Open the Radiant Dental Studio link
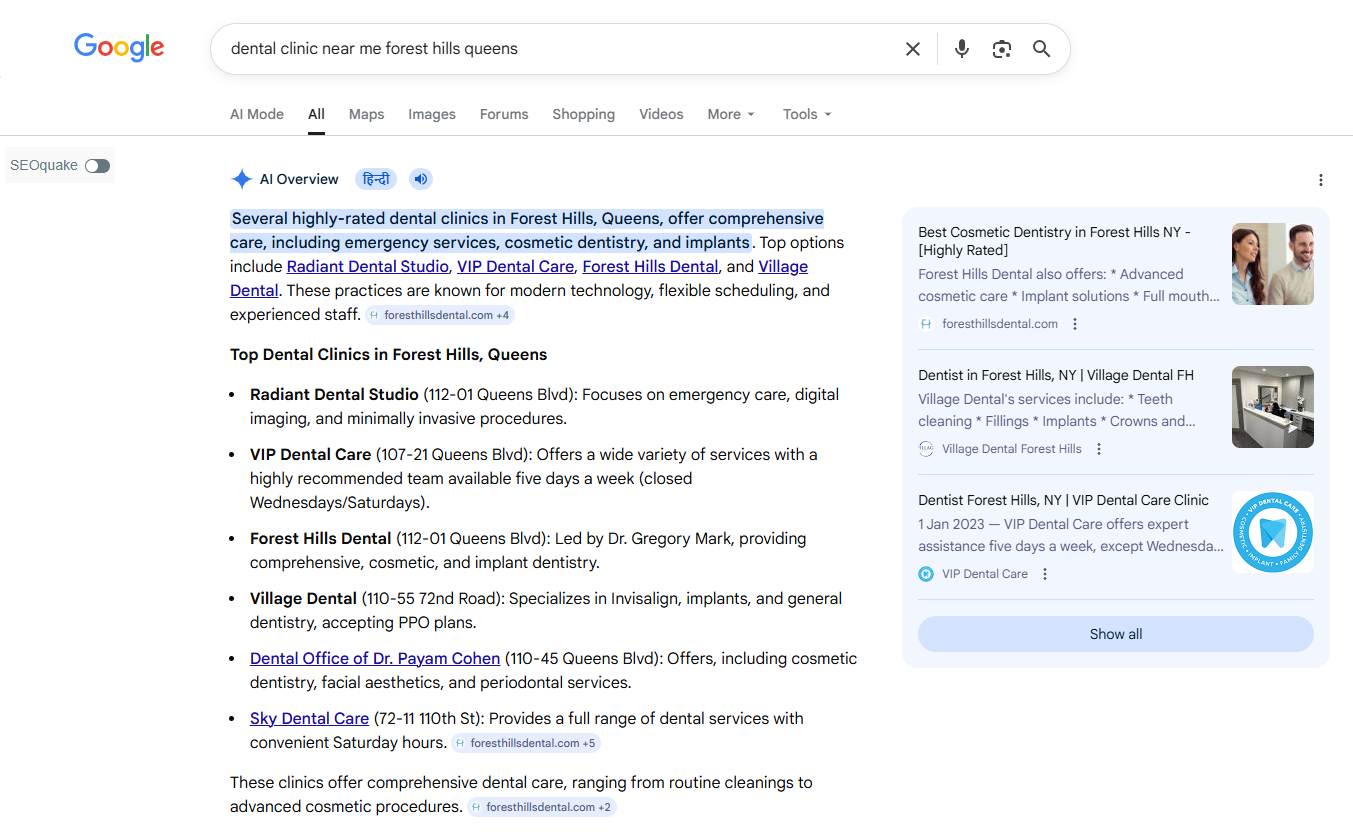Viewport: 1353px width, 833px height. [x=368, y=266]
